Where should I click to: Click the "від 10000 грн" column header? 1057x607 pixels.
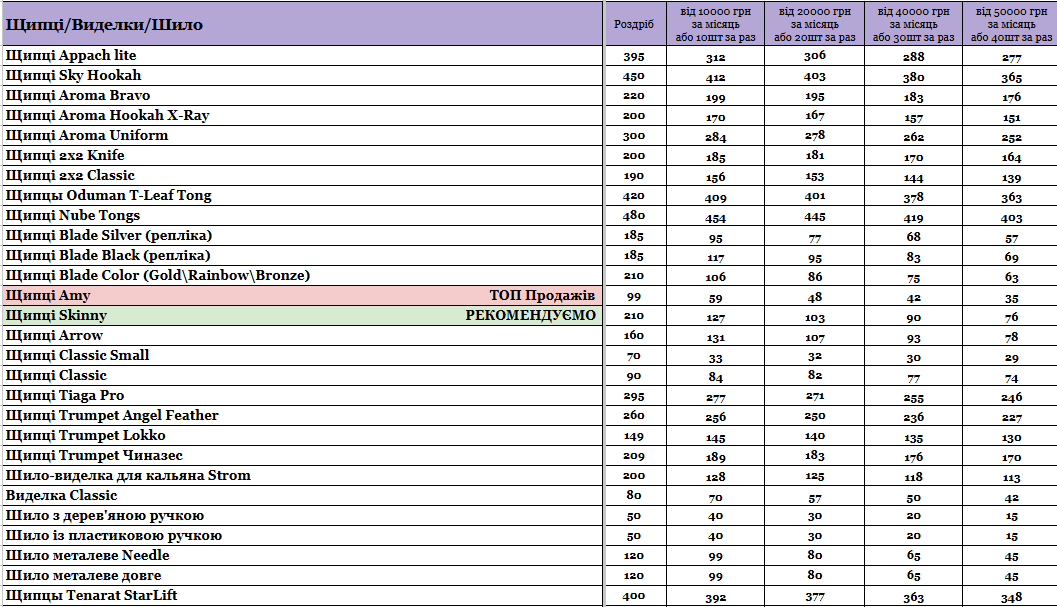click(x=715, y=24)
